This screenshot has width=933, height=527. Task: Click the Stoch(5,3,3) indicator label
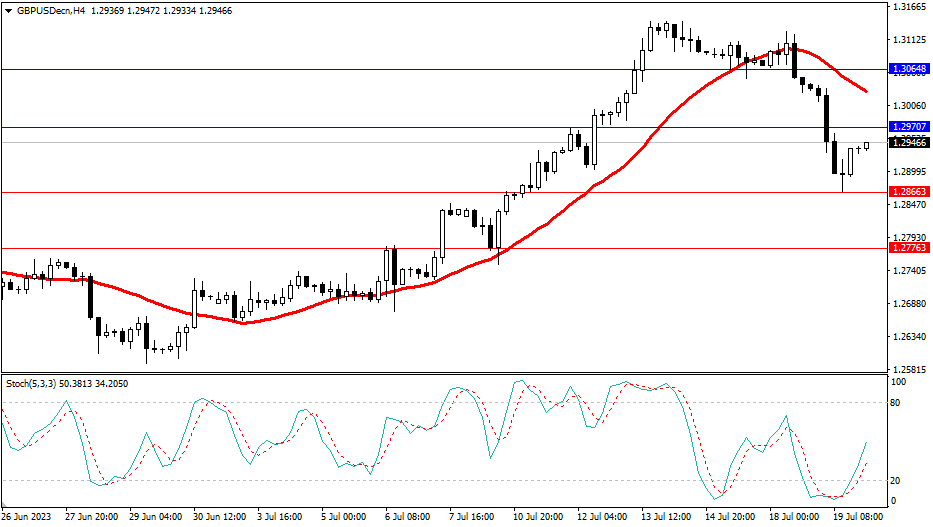pos(38,383)
